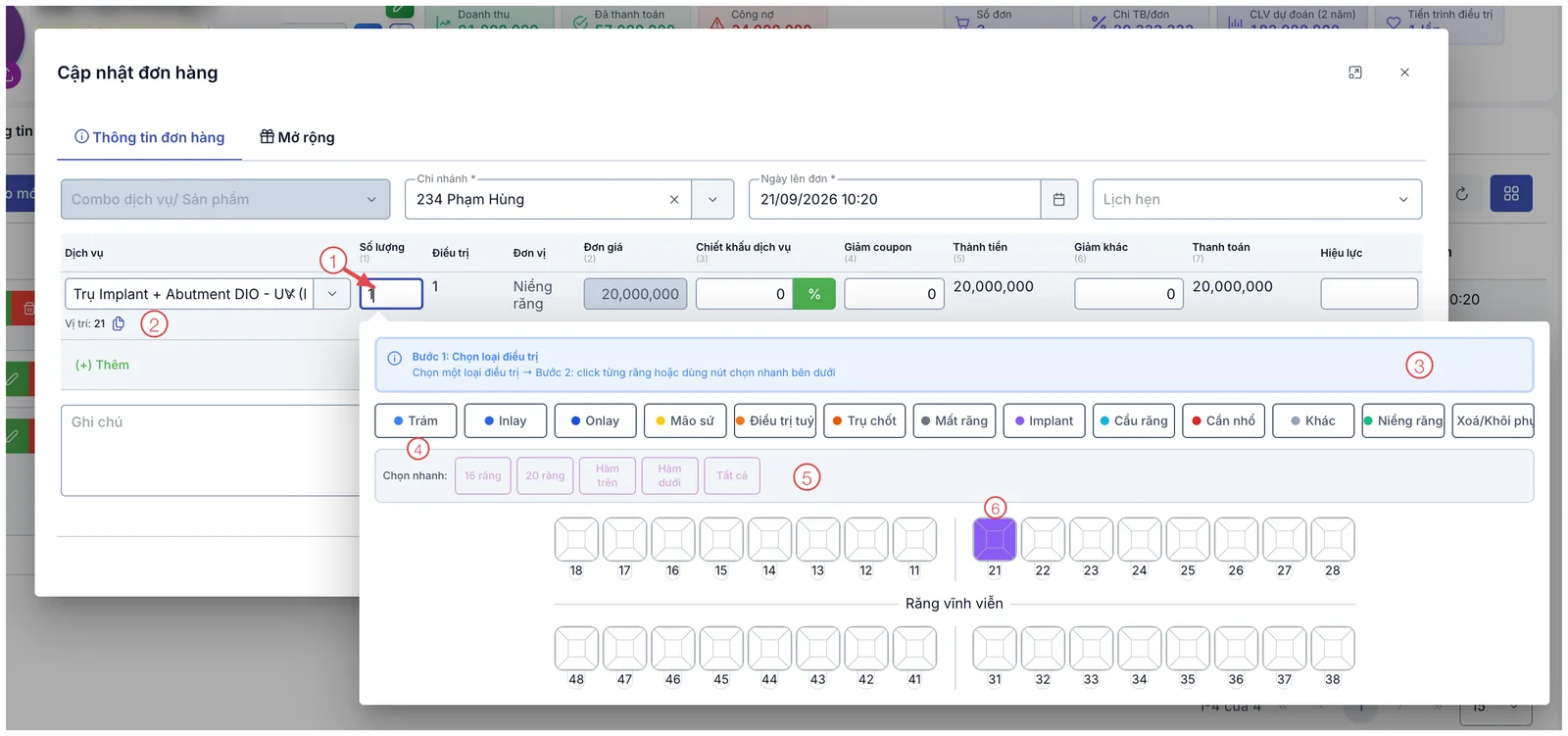1568x736 pixels.
Task: Toggle the % discount type button
Action: (x=814, y=294)
